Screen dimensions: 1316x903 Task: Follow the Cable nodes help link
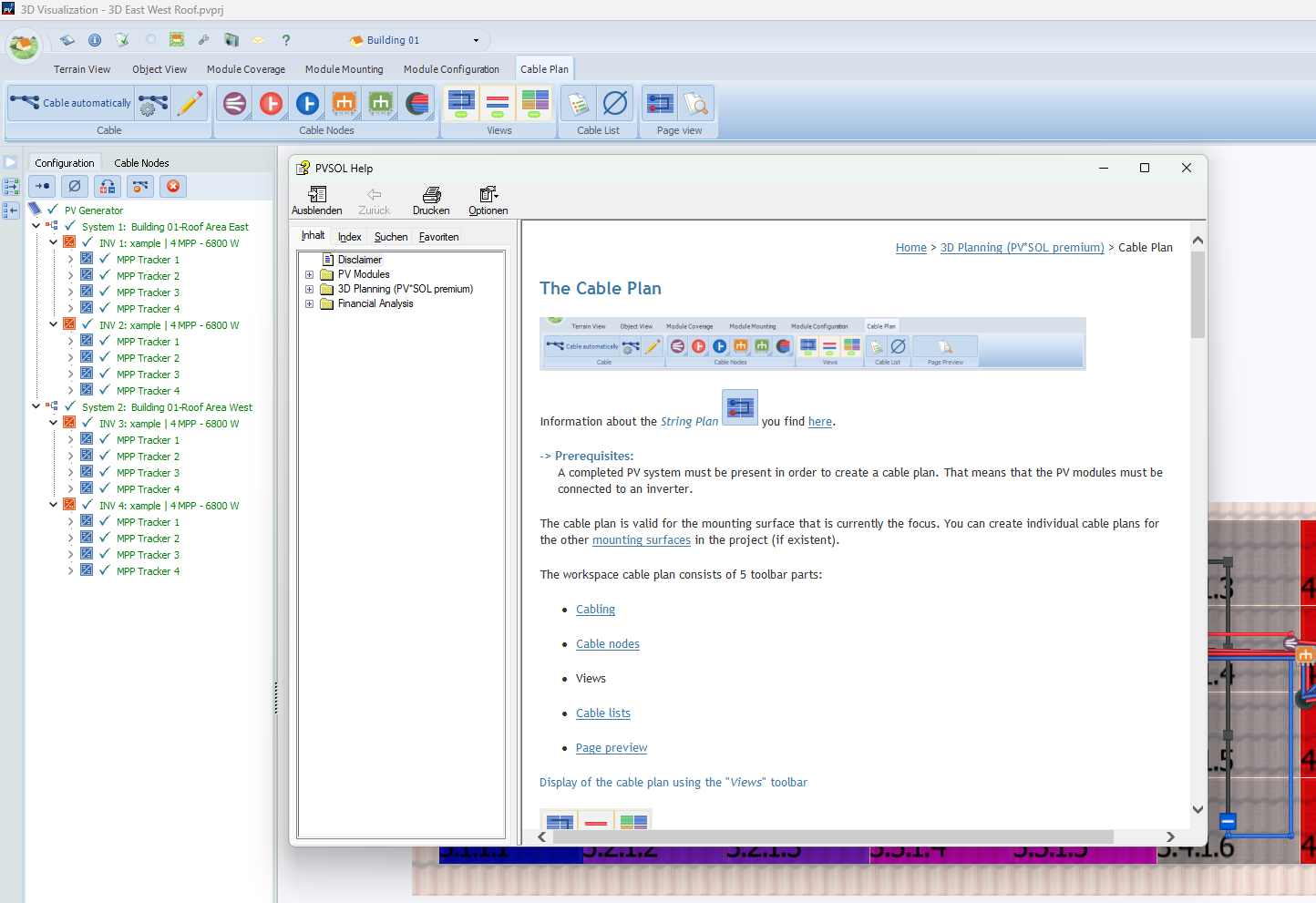point(607,644)
